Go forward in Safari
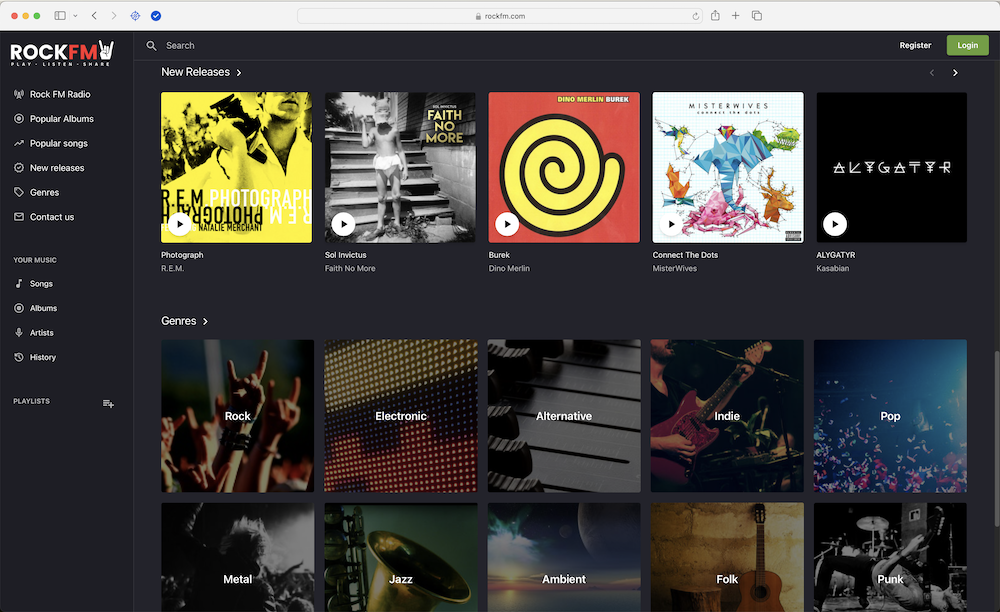1000x612 pixels. point(114,16)
